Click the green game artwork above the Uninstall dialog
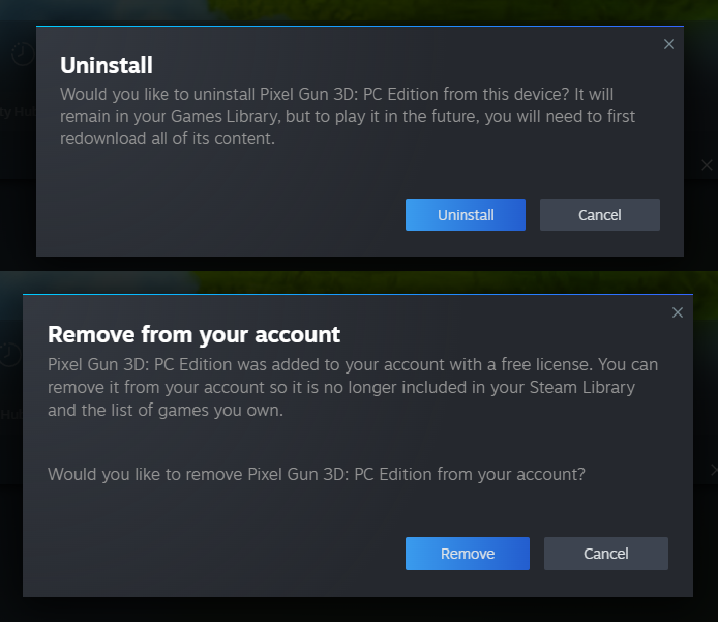Viewport: 718px width, 622px height. click(400, 12)
